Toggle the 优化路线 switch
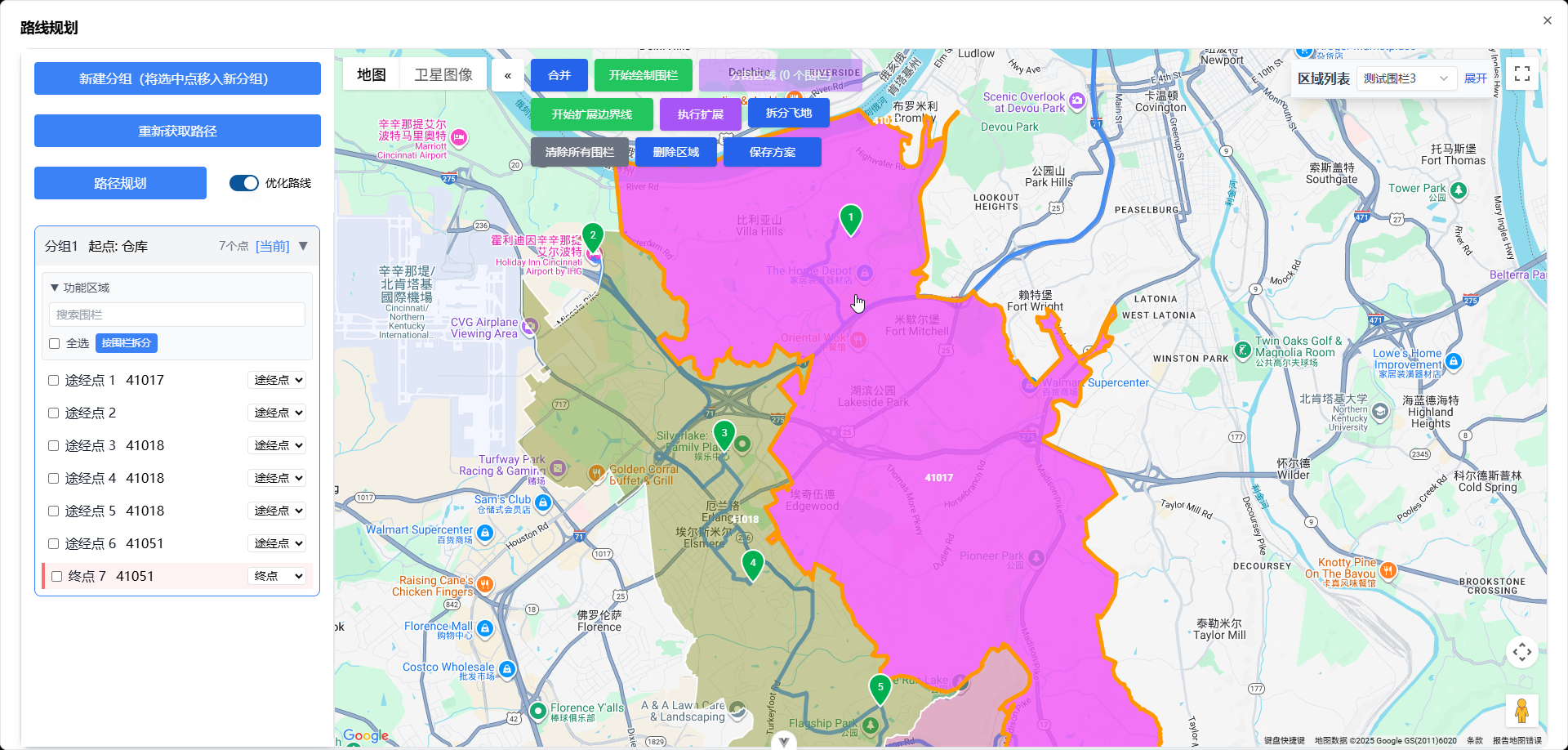1568x750 pixels. pos(243,183)
